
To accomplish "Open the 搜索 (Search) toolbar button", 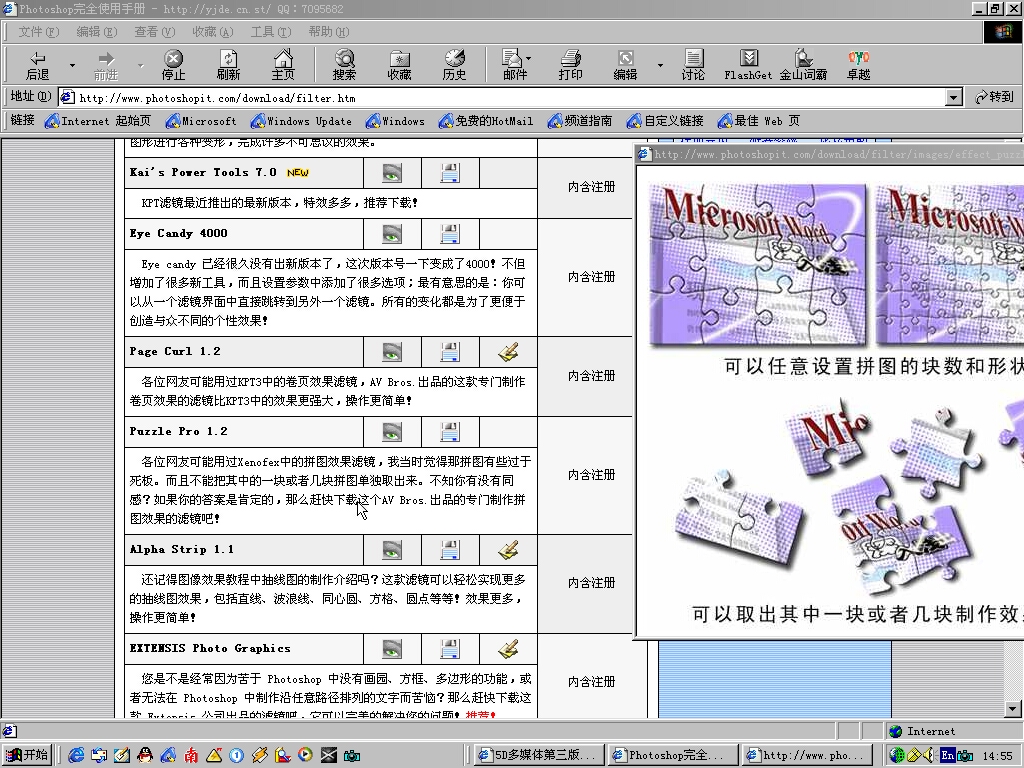I will coord(344,65).
